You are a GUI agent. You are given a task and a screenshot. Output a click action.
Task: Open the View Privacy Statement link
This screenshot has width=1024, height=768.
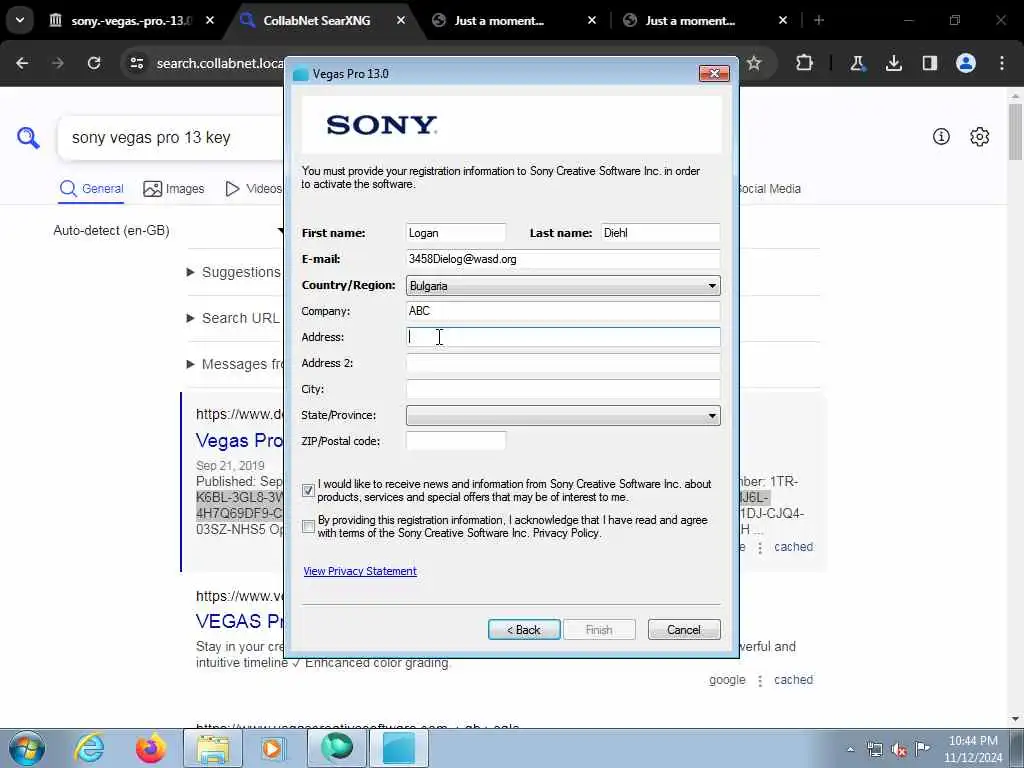point(360,571)
